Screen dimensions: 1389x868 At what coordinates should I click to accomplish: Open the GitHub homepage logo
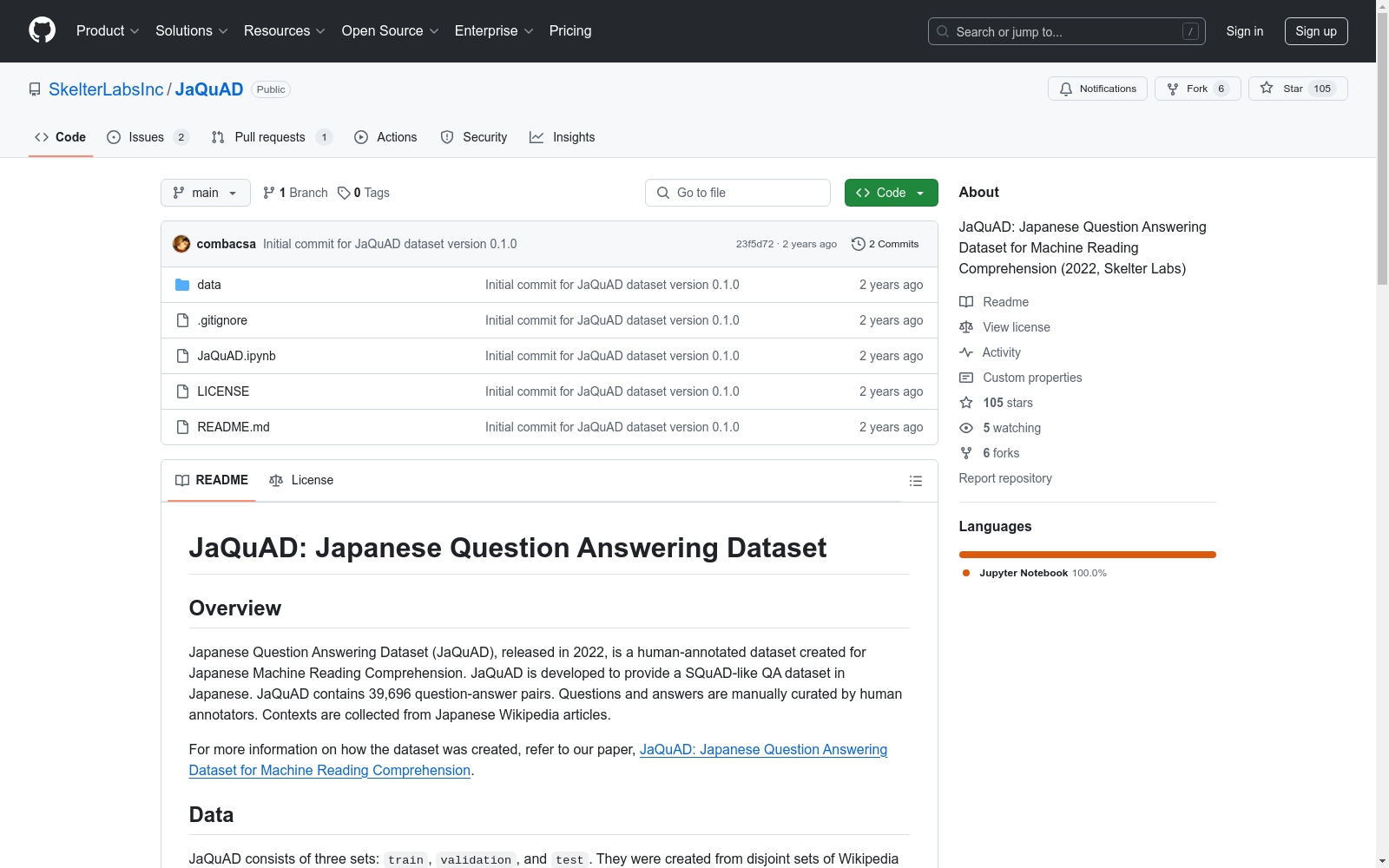42,30
